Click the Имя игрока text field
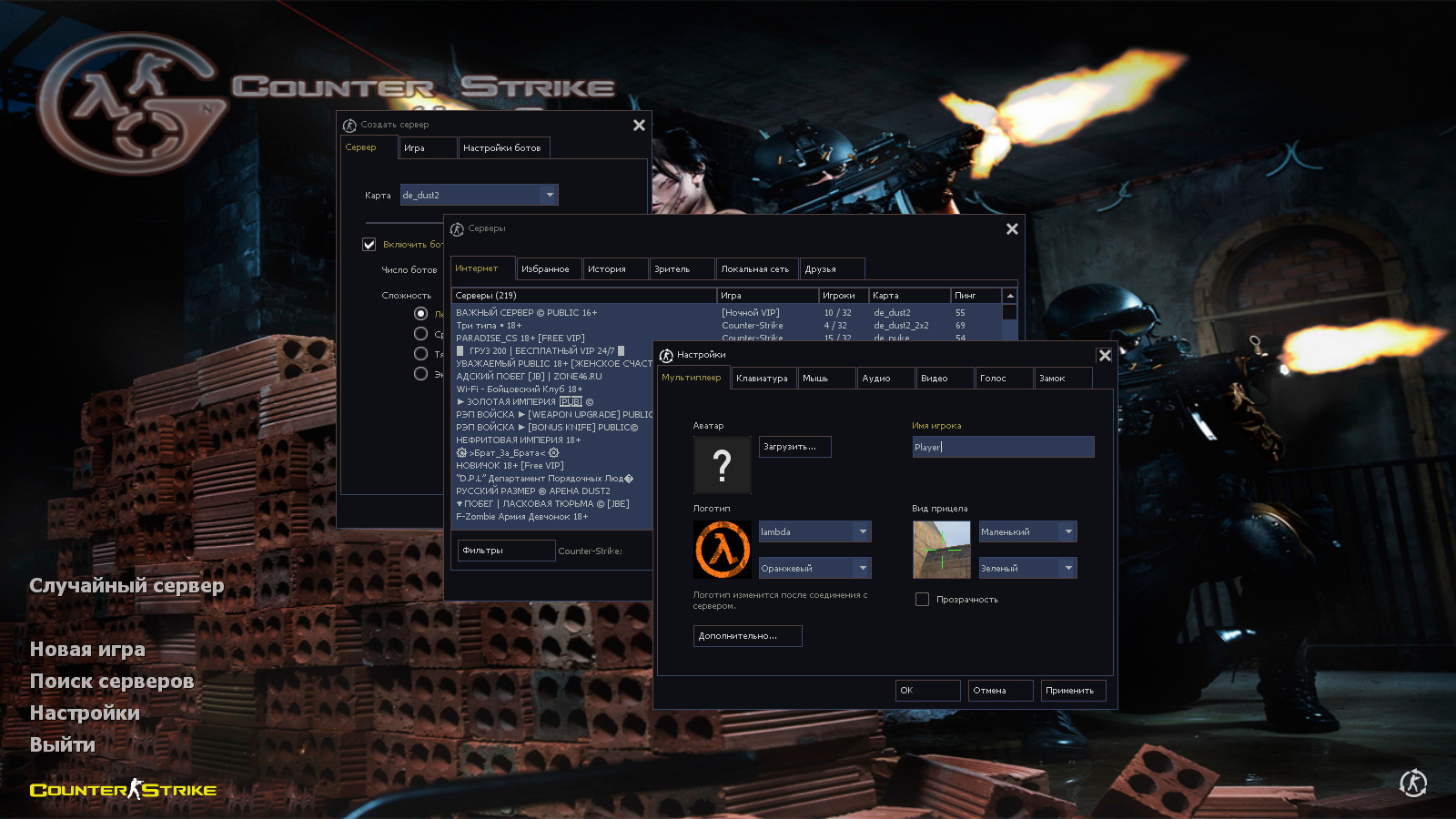This screenshot has height=819, width=1456. [x=1003, y=447]
